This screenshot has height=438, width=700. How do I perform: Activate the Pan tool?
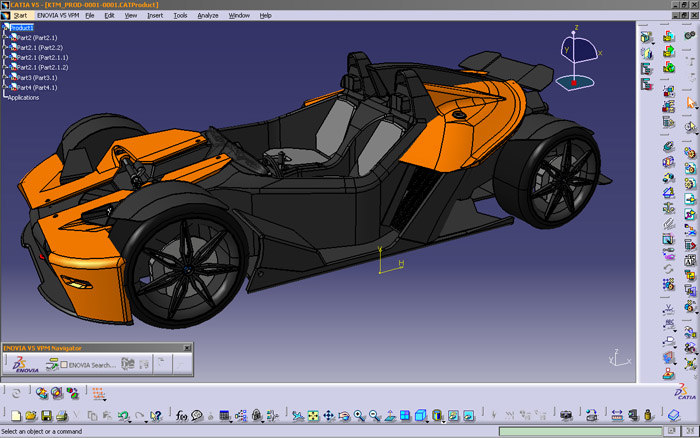point(329,416)
